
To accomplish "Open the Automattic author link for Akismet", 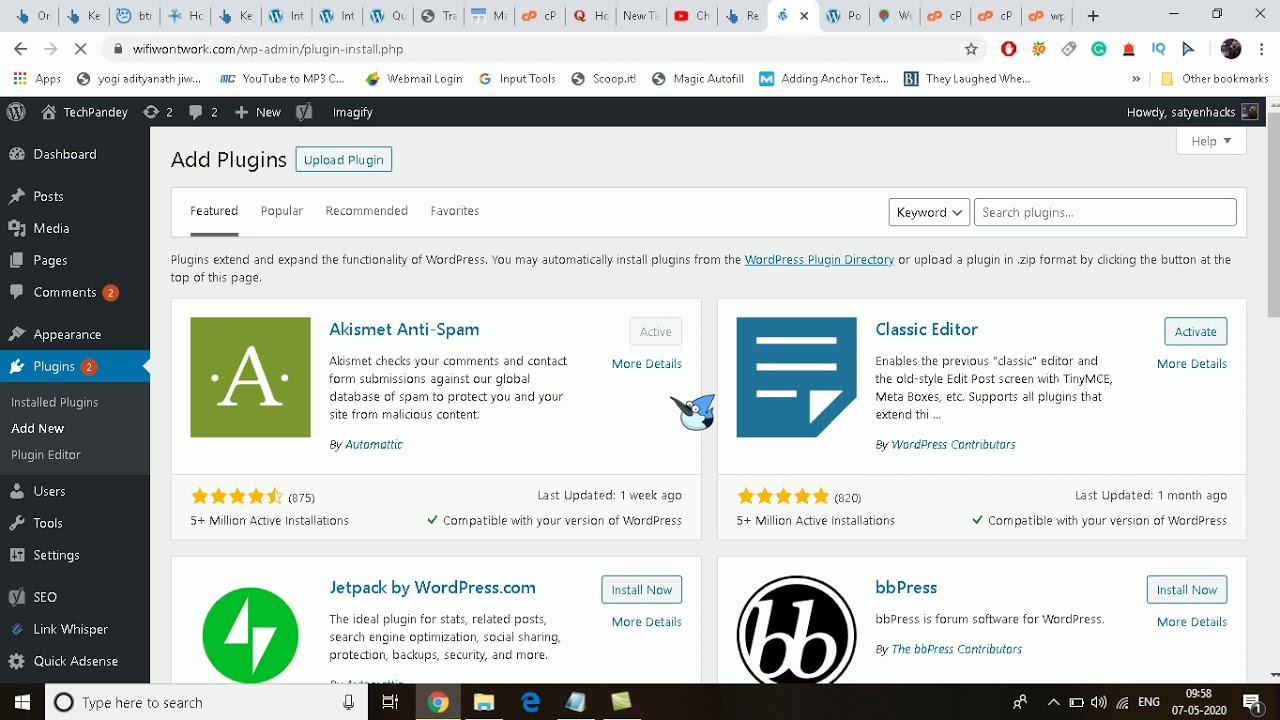I will coord(374,445).
